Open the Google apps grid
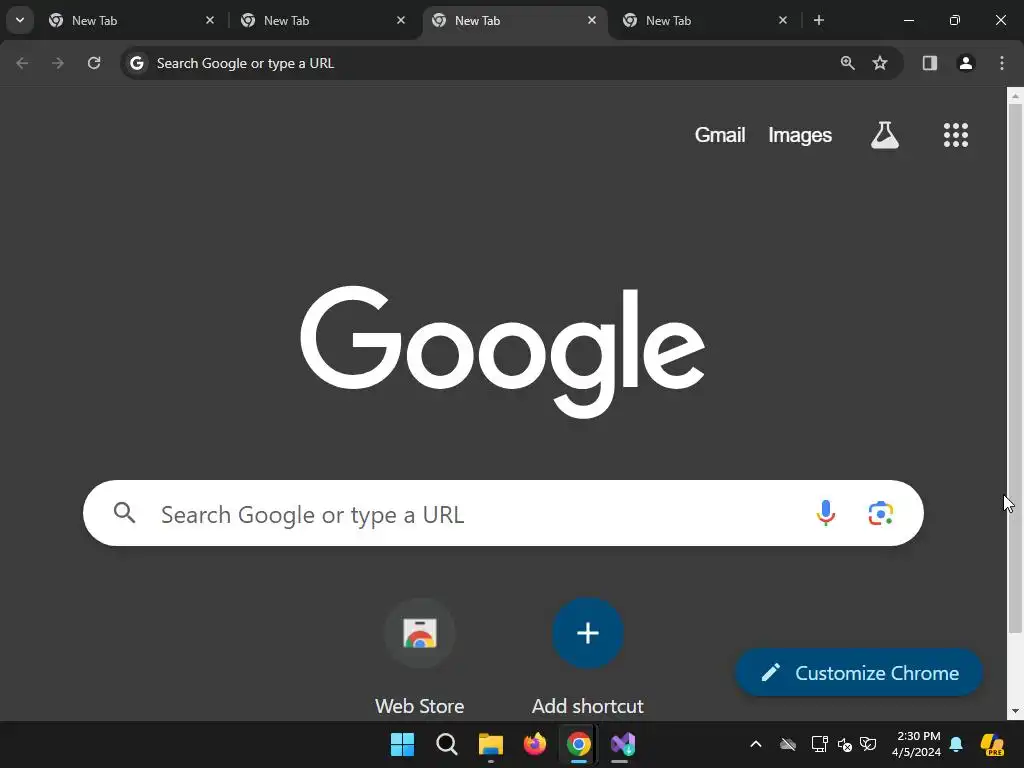 pyautogui.click(x=956, y=135)
